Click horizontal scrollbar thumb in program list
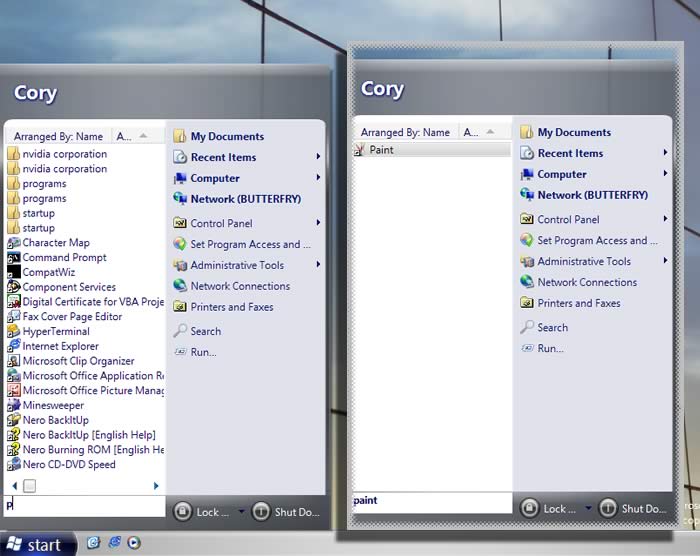Viewport: 700px width, 556px height. 29,485
